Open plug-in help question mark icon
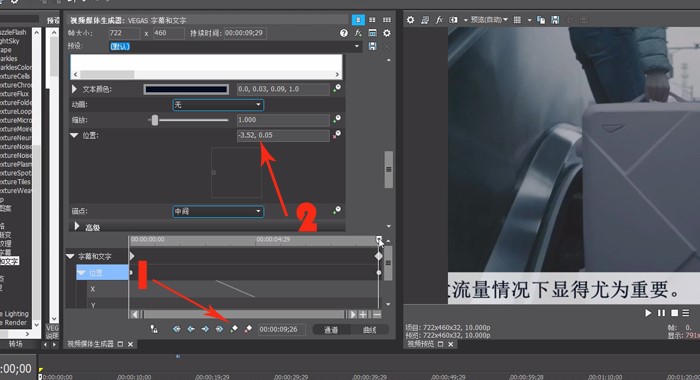700x380 pixels. coord(343,33)
